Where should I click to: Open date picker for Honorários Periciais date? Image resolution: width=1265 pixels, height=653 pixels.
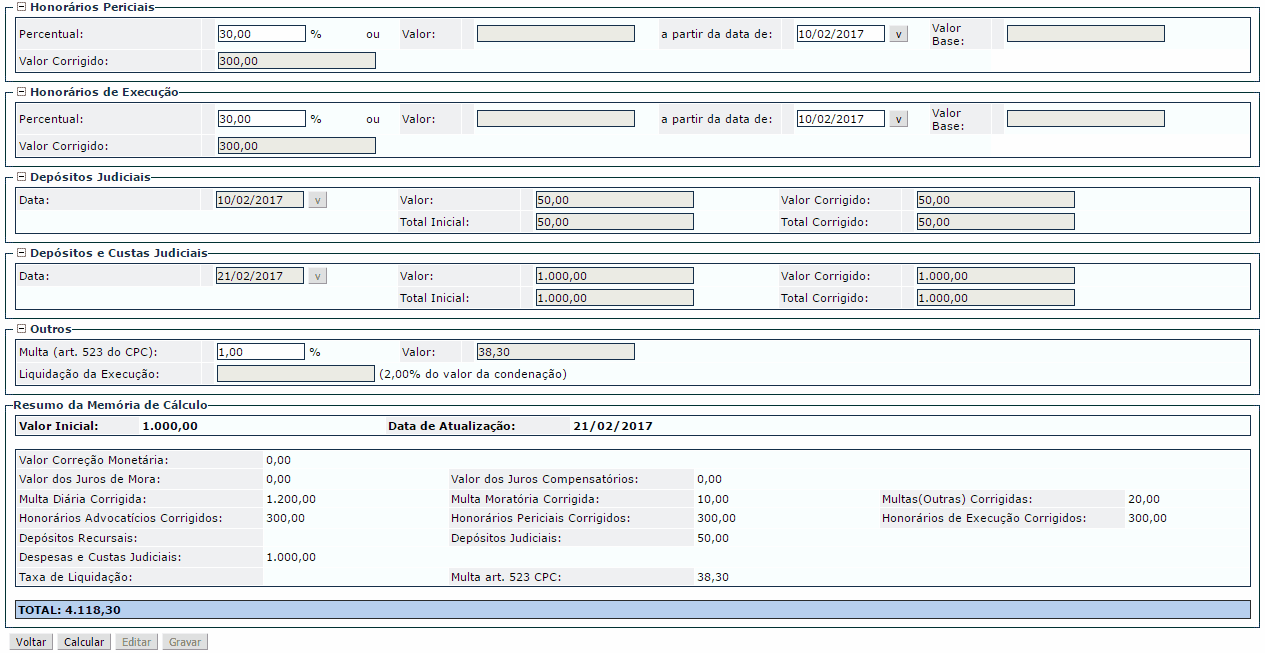click(899, 34)
